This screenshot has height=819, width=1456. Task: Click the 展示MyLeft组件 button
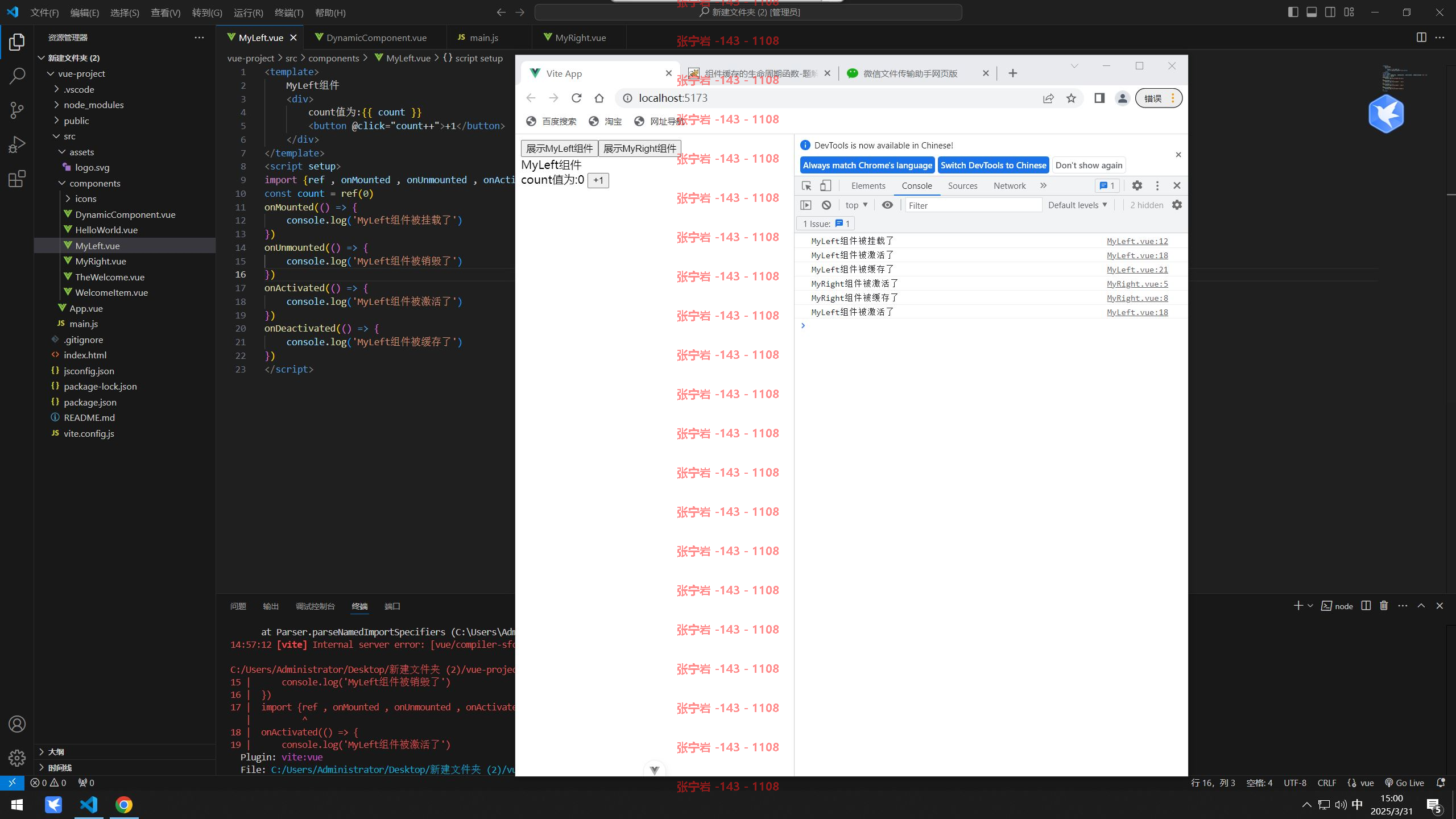point(560,148)
